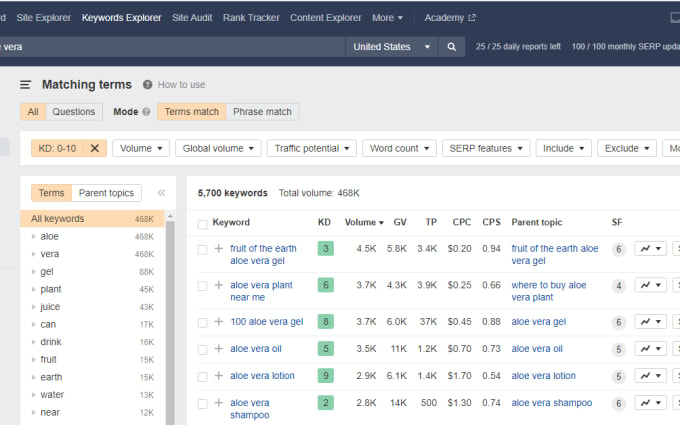Open the United States country dropdown
The height and width of the screenshot is (425, 680).
tap(391, 47)
